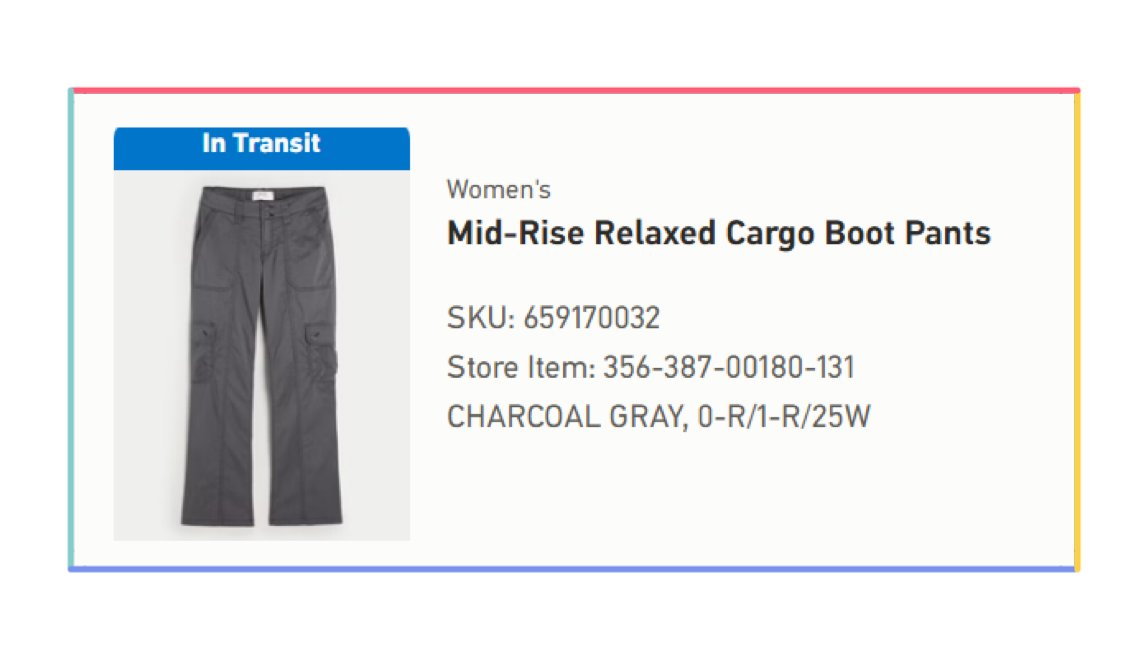The height and width of the screenshot is (660, 1145).
Task: Open the cargo pants product thumbnail
Action: pos(261,355)
